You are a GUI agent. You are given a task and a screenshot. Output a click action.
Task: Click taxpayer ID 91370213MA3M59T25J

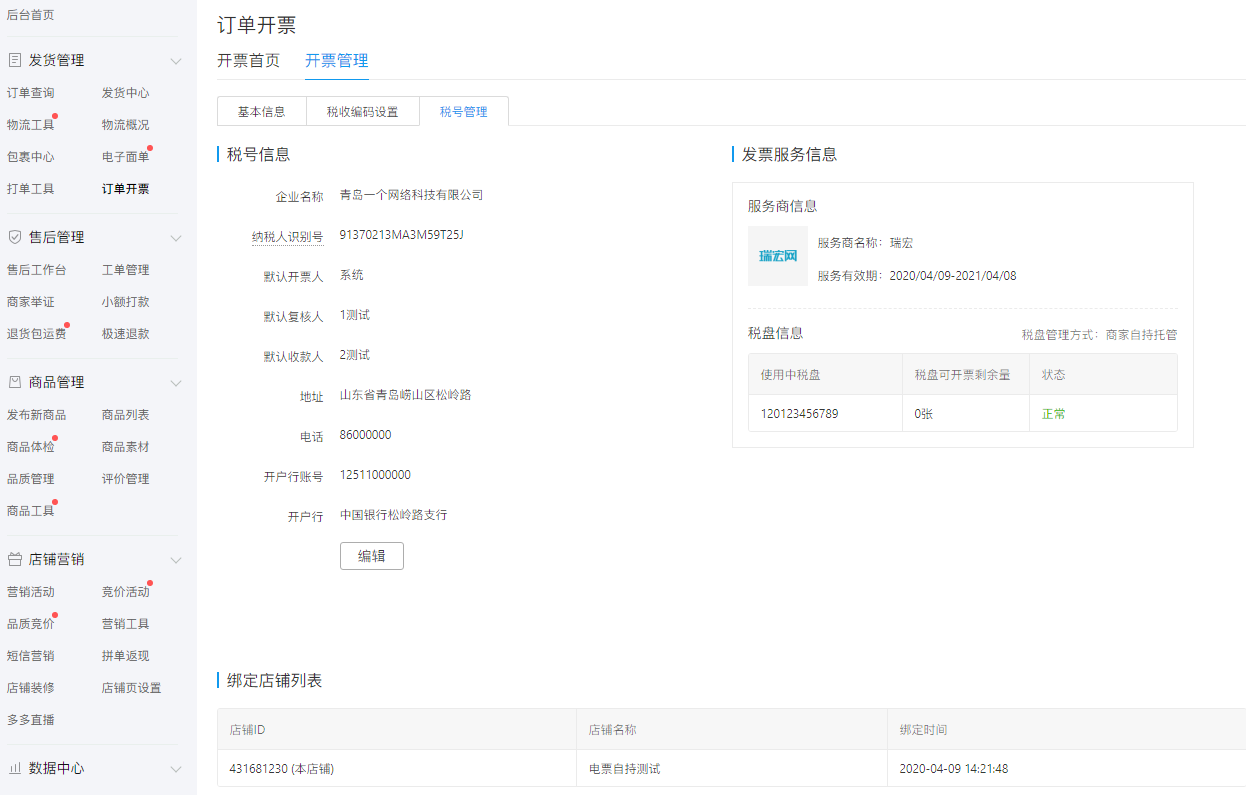point(402,235)
